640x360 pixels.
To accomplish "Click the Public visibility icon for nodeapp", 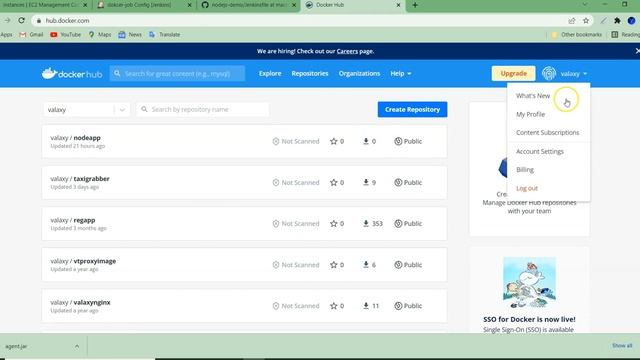I will (398, 141).
